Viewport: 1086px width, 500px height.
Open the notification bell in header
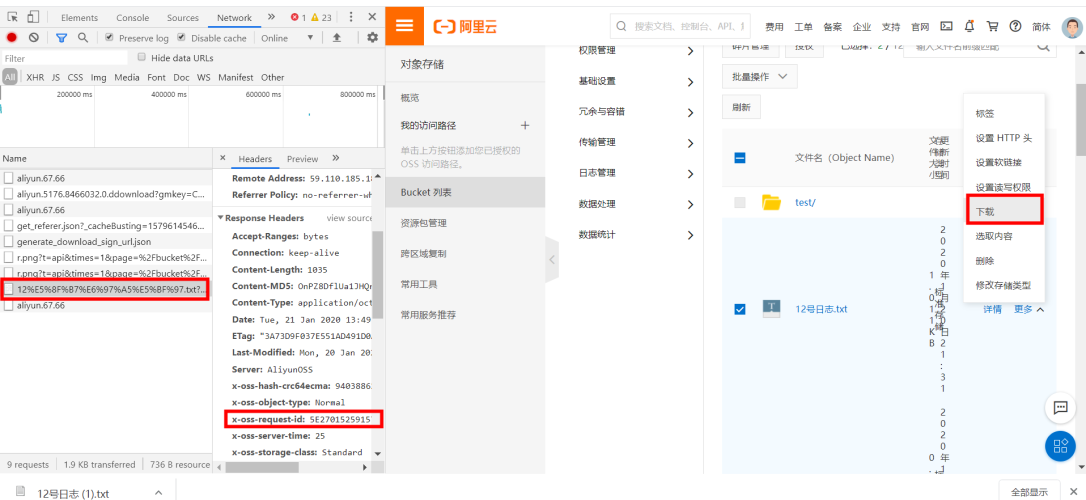pyautogui.click(x=969, y=26)
